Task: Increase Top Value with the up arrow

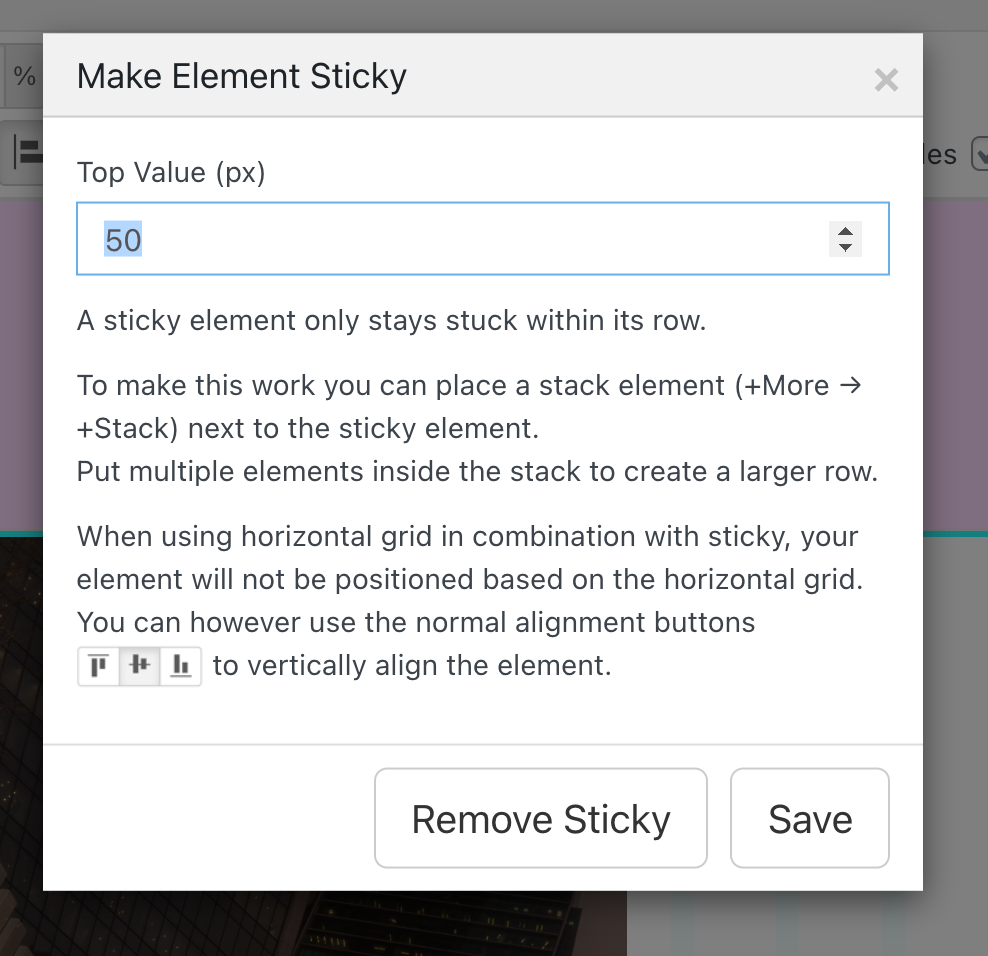Action: 845,230
